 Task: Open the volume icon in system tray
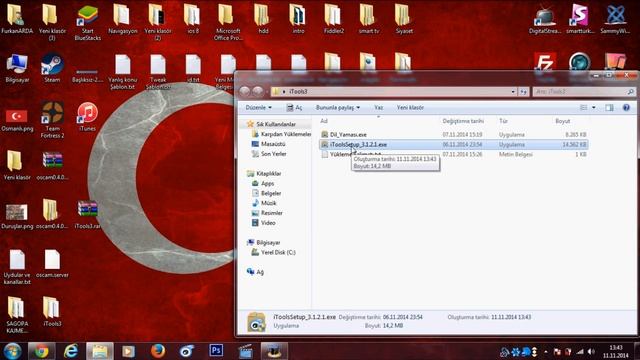coord(591,351)
